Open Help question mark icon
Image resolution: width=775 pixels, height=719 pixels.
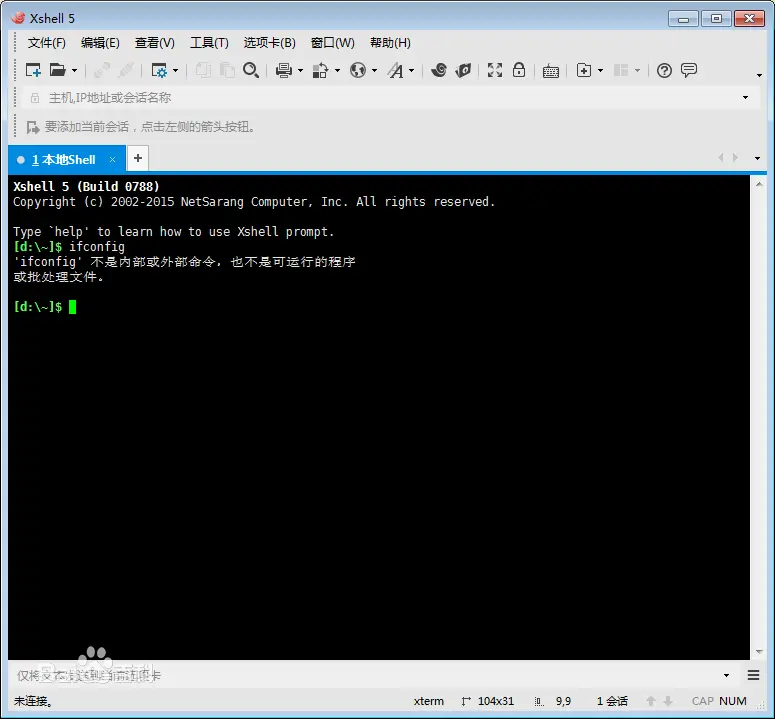pyautogui.click(x=664, y=70)
